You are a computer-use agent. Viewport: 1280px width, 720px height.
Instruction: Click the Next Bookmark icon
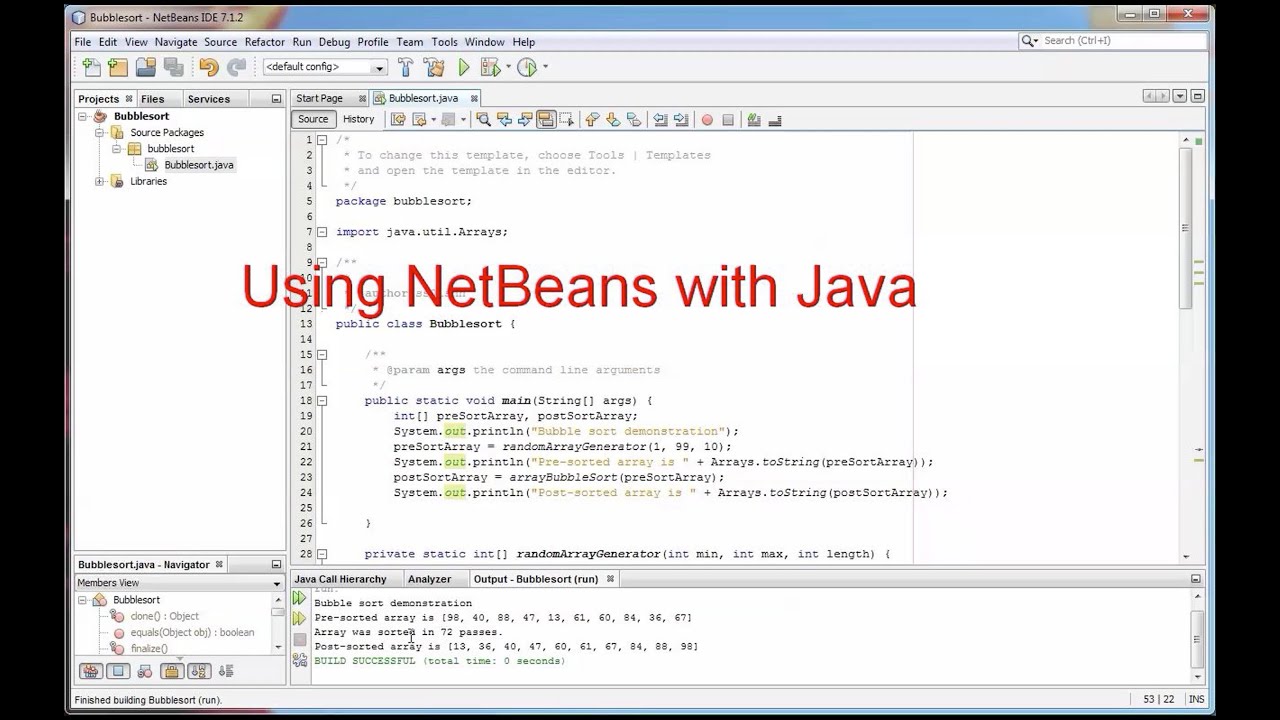[612, 119]
